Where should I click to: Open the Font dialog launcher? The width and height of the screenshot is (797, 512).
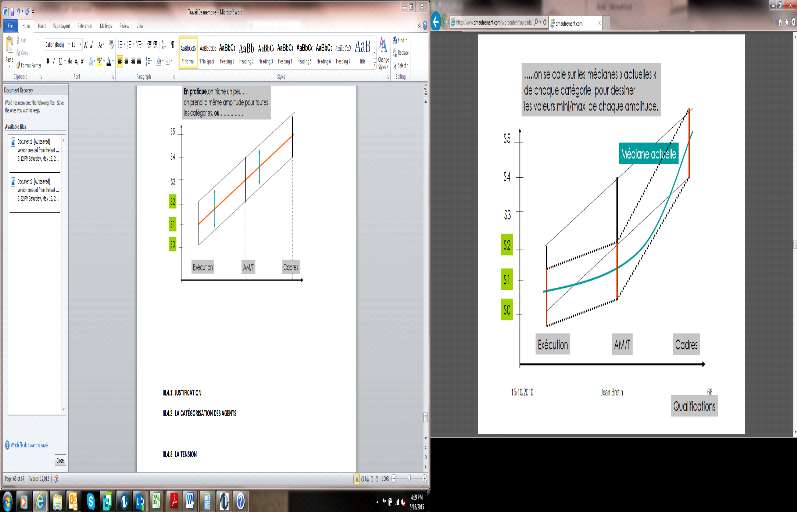click(x=113, y=77)
